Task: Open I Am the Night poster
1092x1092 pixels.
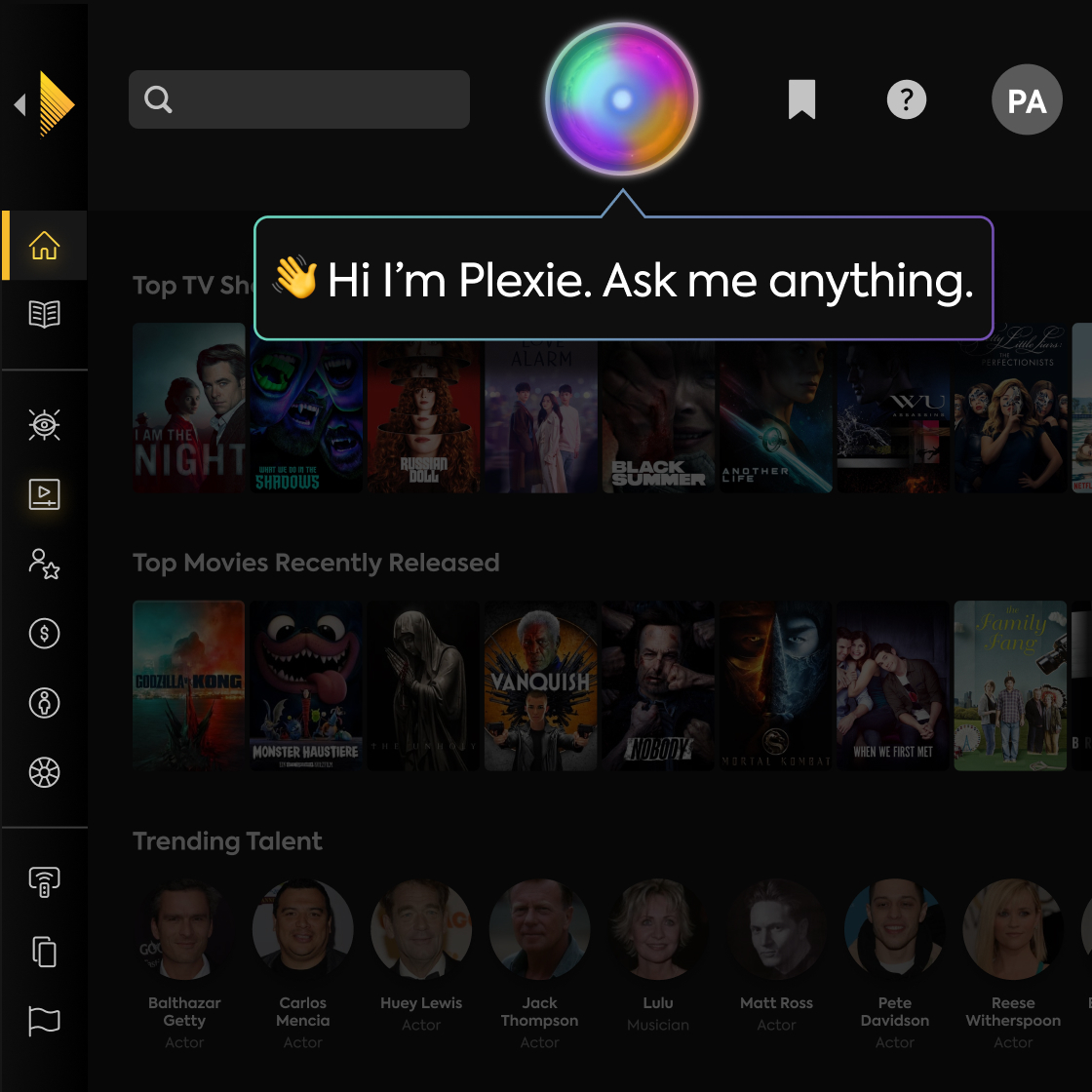Action: tap(189, 409)
